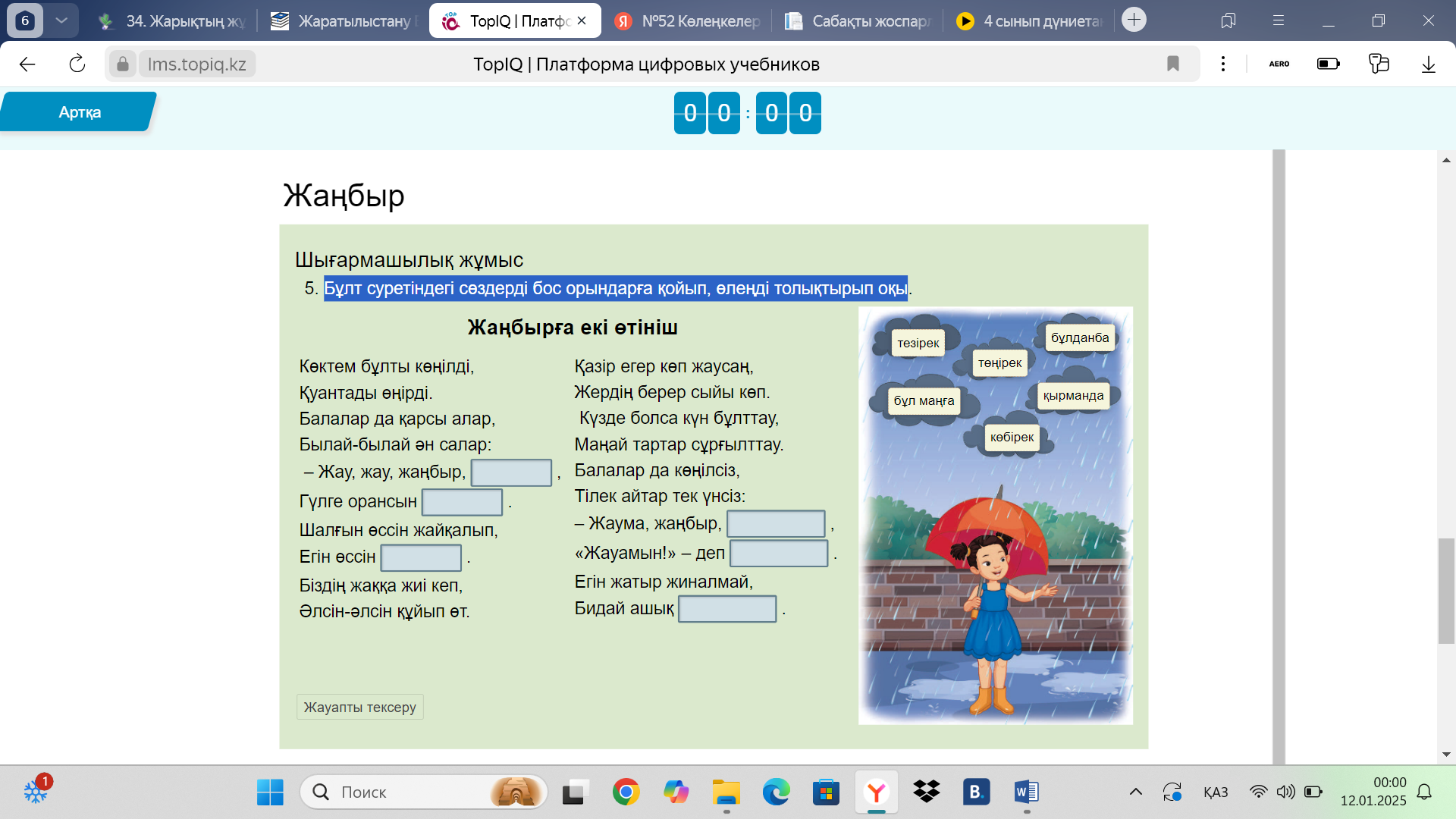This screenshot has height=819, width=1456.
Task: Open the tab group counter showing 6
Action: (x=25, y=20)
